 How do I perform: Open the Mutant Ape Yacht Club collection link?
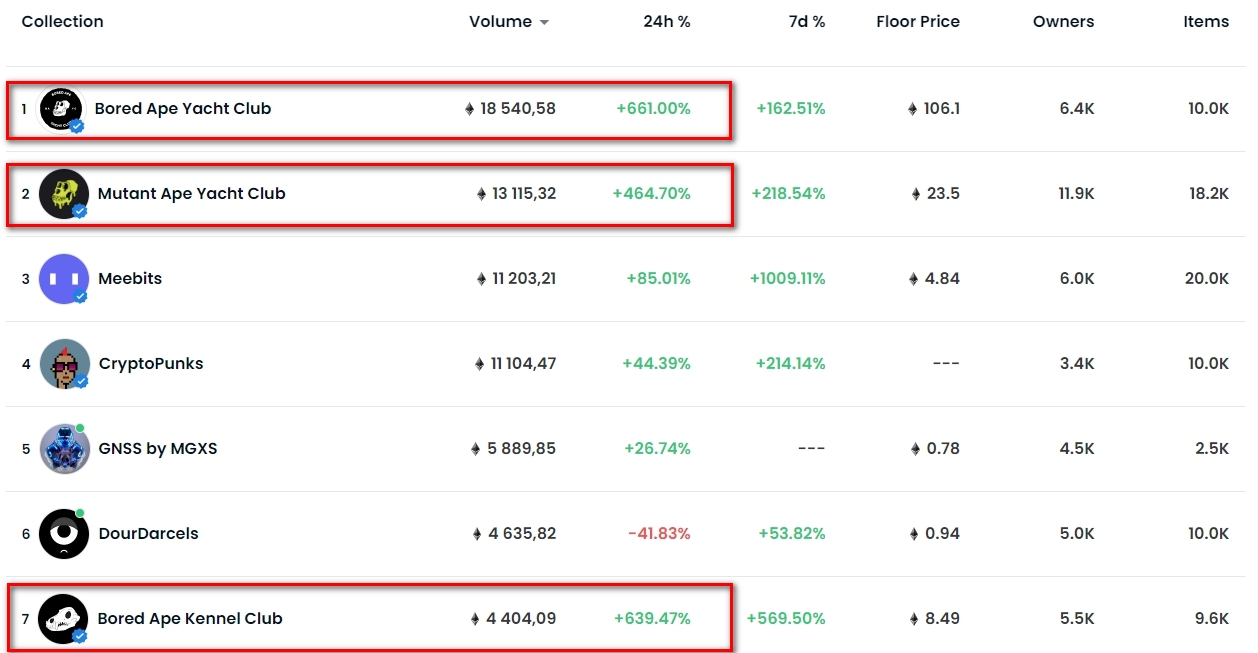[x=192, y=193]
